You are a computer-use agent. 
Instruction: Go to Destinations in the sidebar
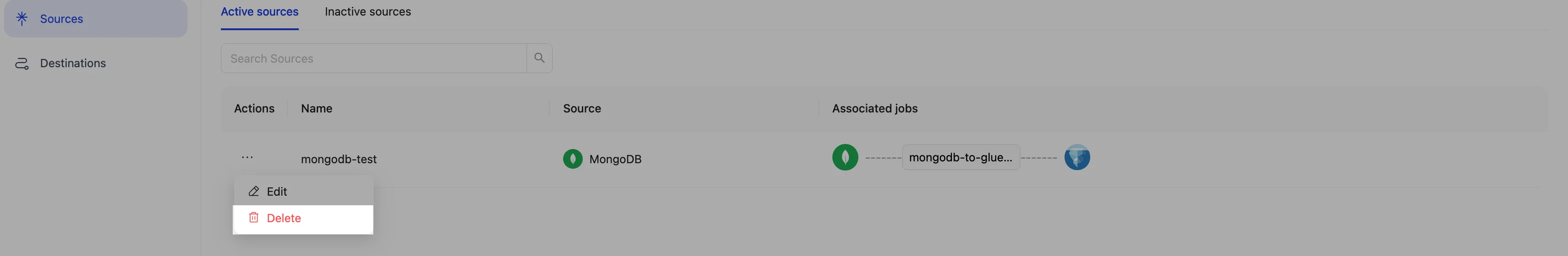pos(73,64)
